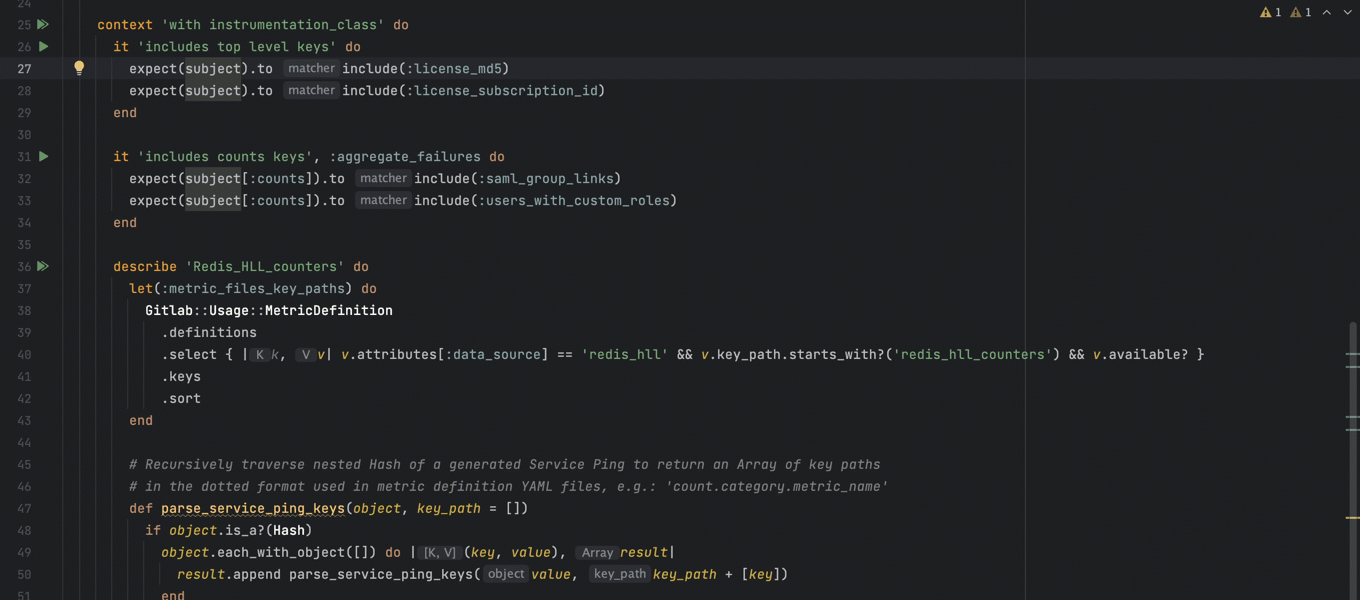1360x600 pixels.
Task: Run the 'Redis_HLL_counters' describe block
Action: [43, 267]
